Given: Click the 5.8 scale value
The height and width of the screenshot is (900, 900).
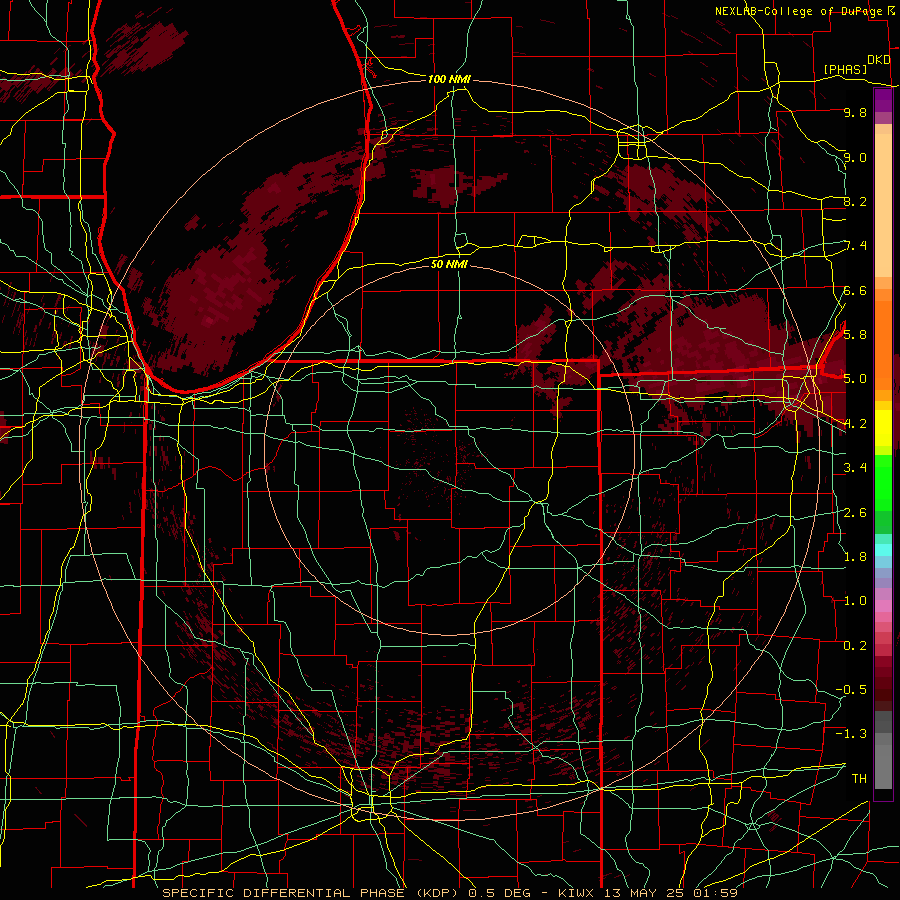Looking at the screenshot, I should (855, 335).
